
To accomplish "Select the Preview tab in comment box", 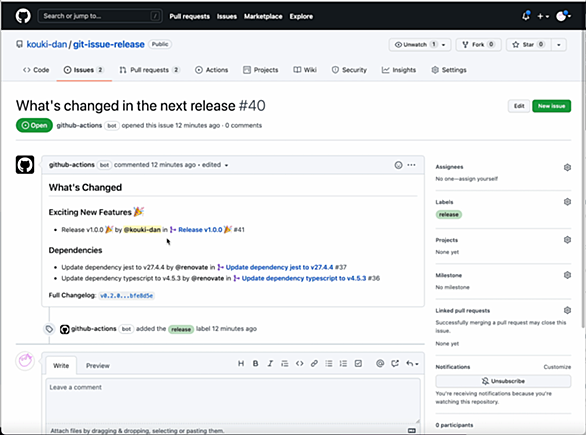I will pyautogui.click(x=98, y=365).
